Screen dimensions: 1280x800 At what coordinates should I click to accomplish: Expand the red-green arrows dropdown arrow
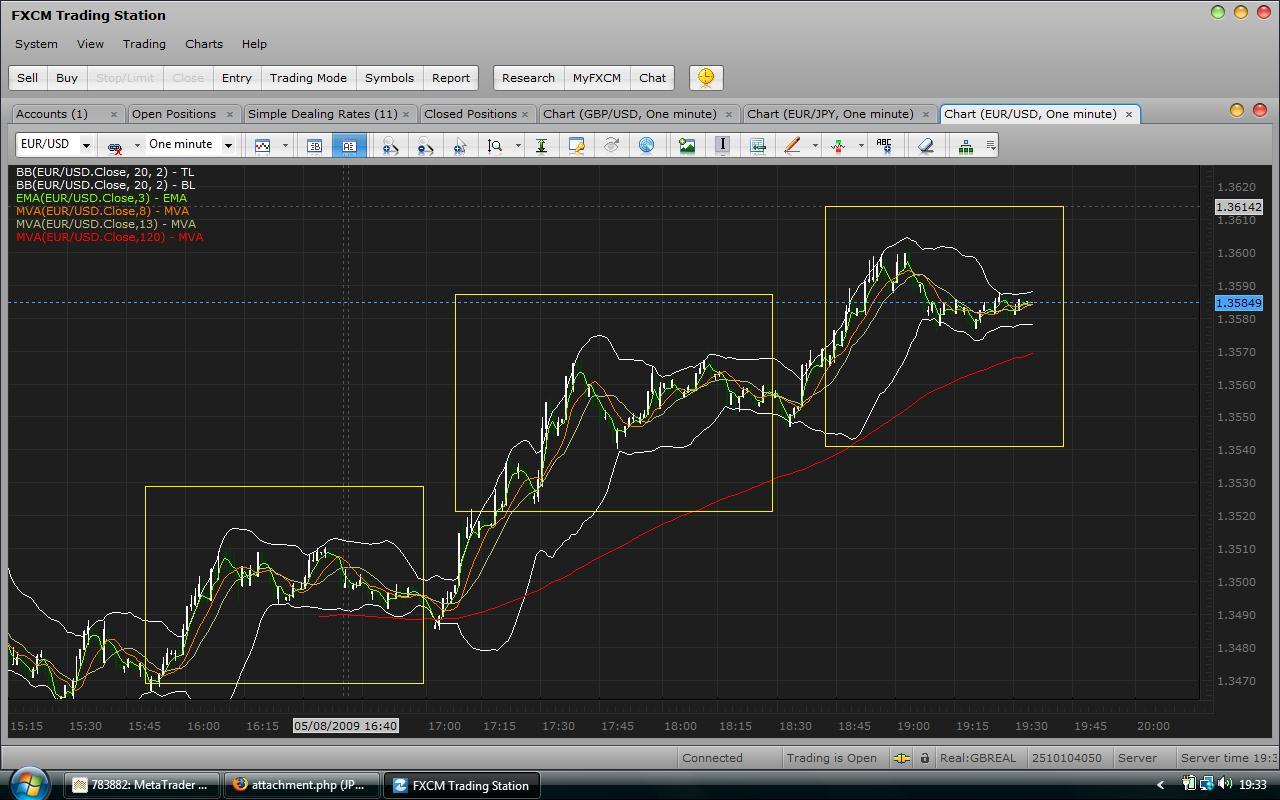[861, 146]
